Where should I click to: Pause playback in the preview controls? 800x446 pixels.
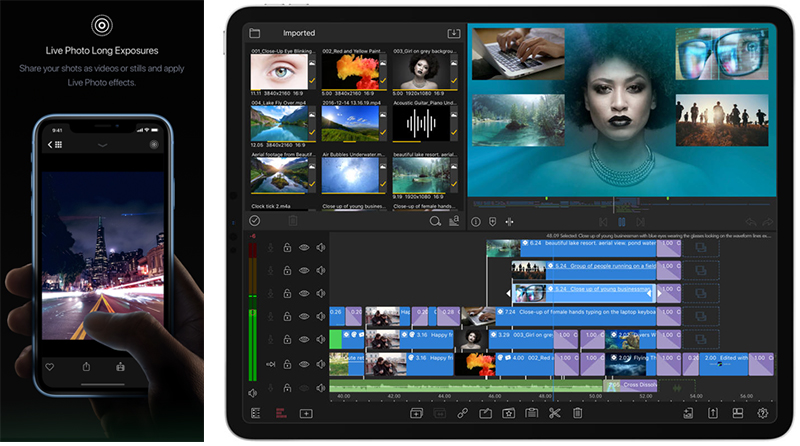[621, 222]
